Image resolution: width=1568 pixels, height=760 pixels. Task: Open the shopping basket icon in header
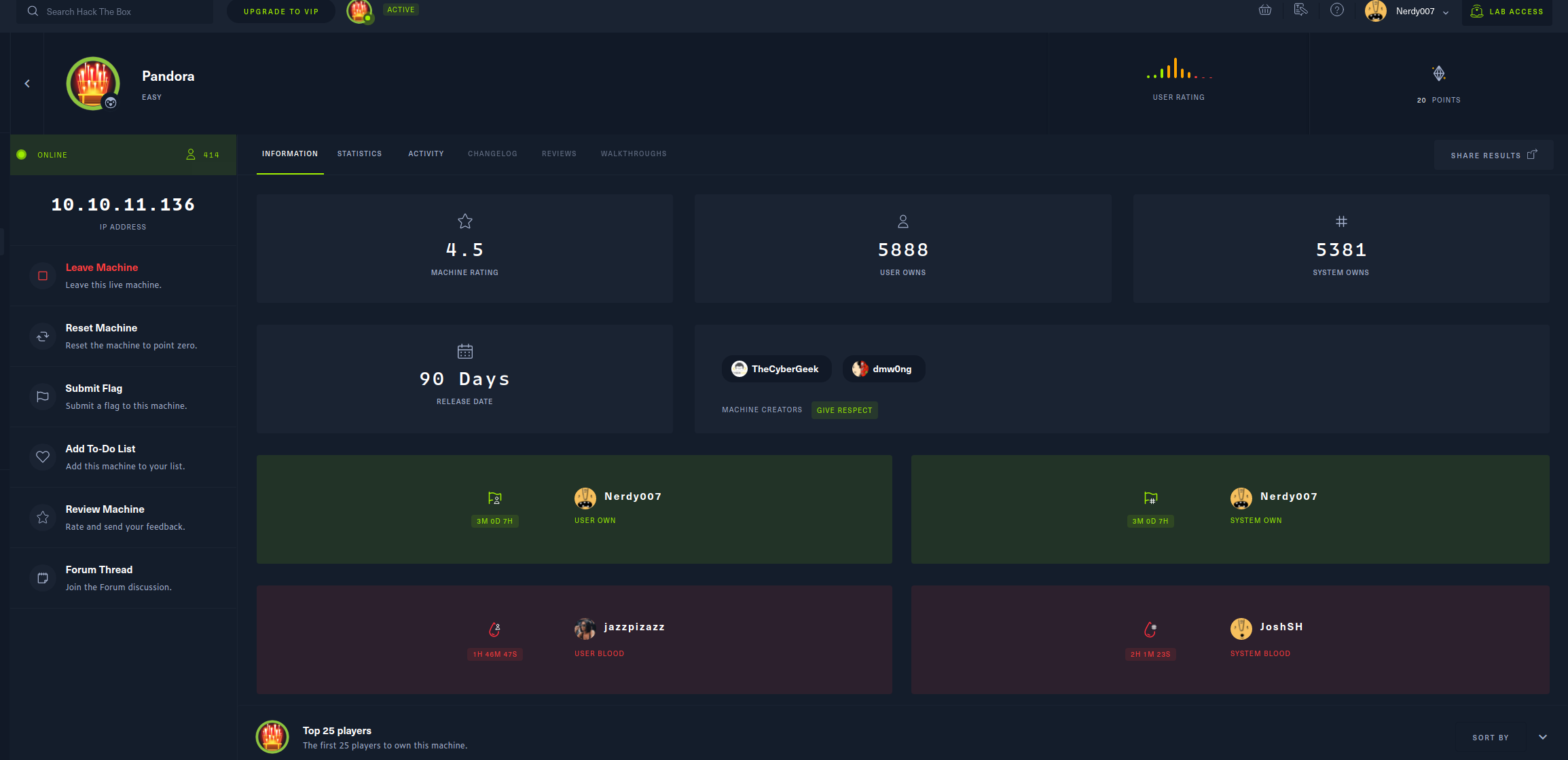point(1265,10)
